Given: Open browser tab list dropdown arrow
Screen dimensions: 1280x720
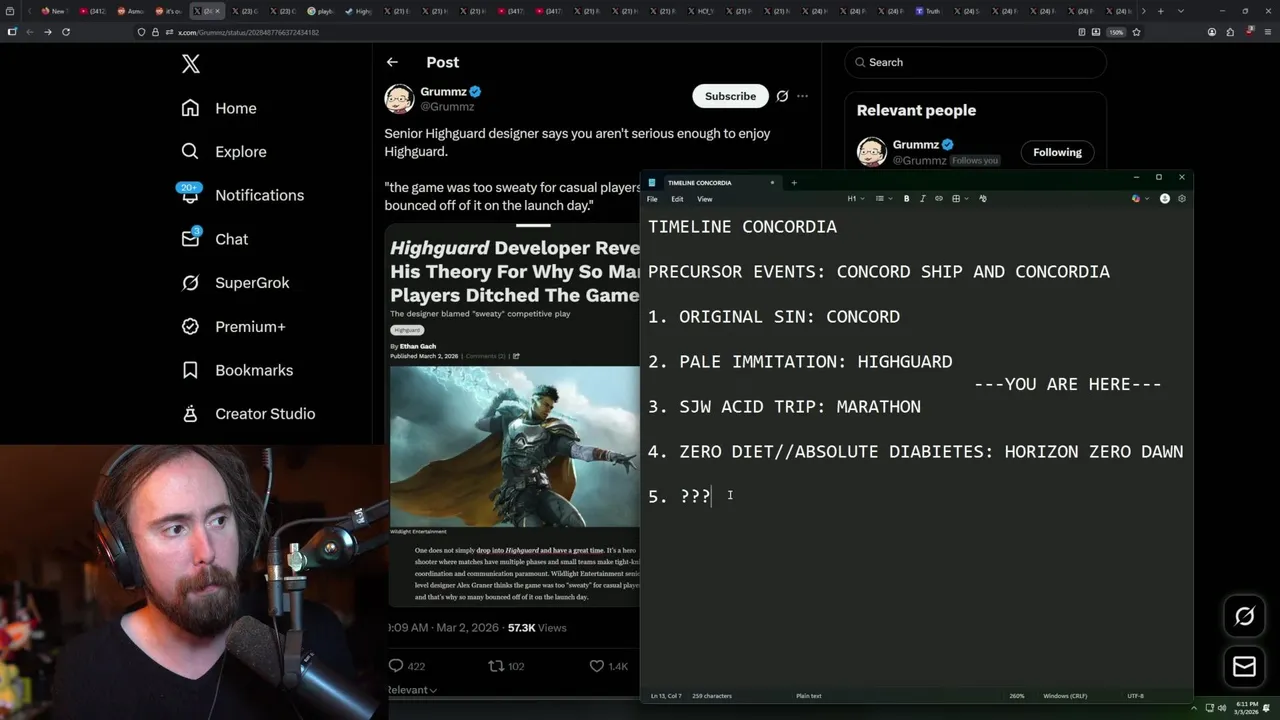Looking at the screenshot, I should click(1183, 11).
